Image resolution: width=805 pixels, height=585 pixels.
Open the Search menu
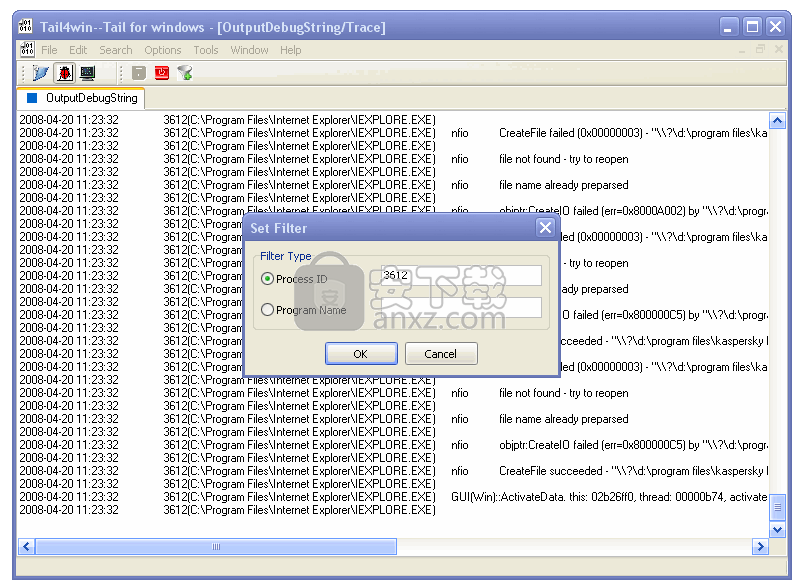click(116, 50)
